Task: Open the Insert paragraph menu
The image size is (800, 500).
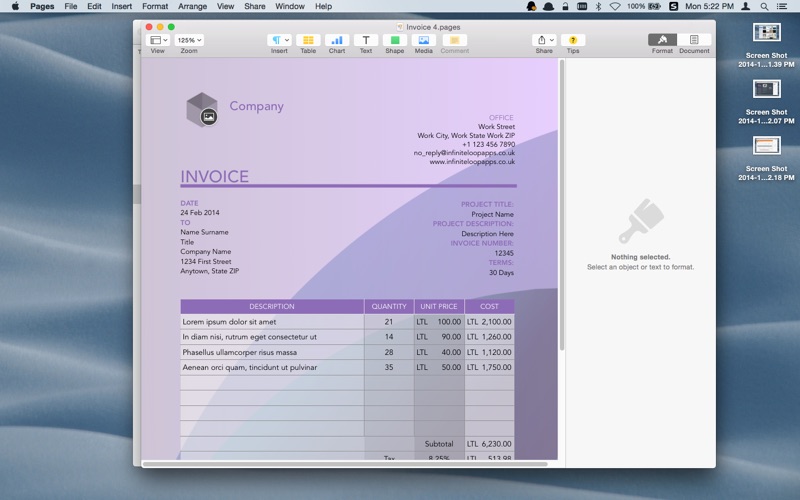Action: point(279,40)
